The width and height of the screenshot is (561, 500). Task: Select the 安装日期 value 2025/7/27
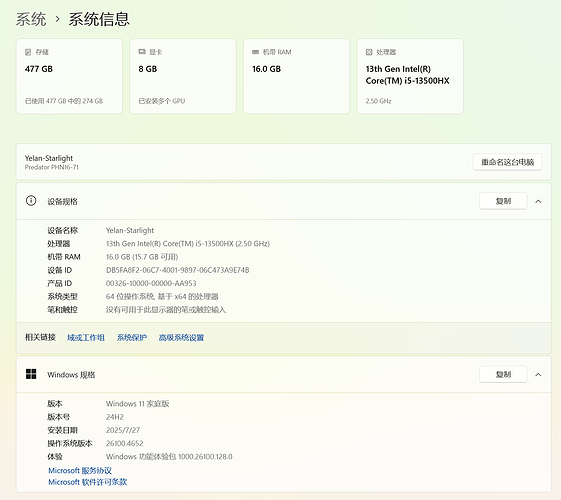(123, 430)
